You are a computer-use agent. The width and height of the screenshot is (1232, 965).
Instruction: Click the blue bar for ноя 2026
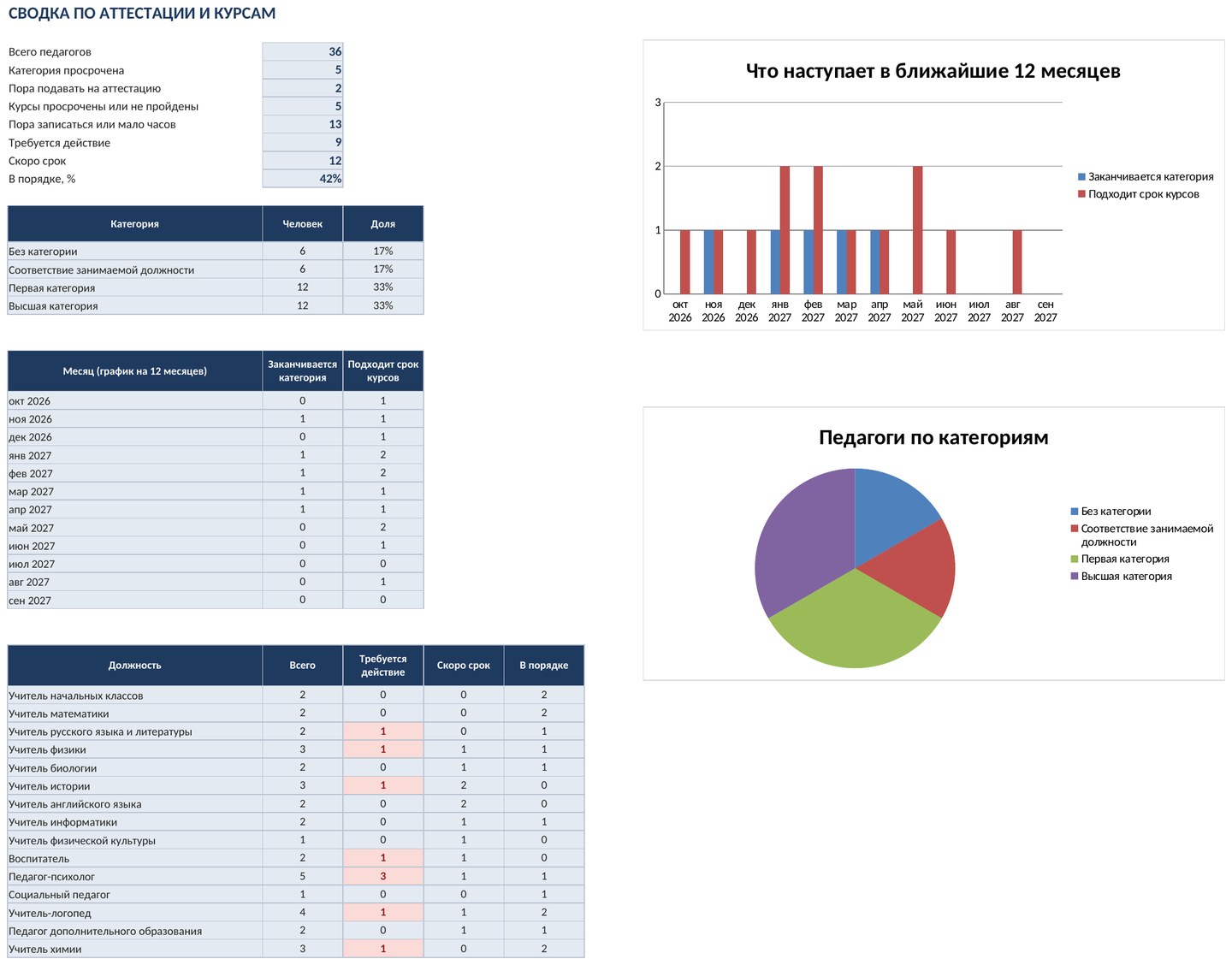pos(708,262)
